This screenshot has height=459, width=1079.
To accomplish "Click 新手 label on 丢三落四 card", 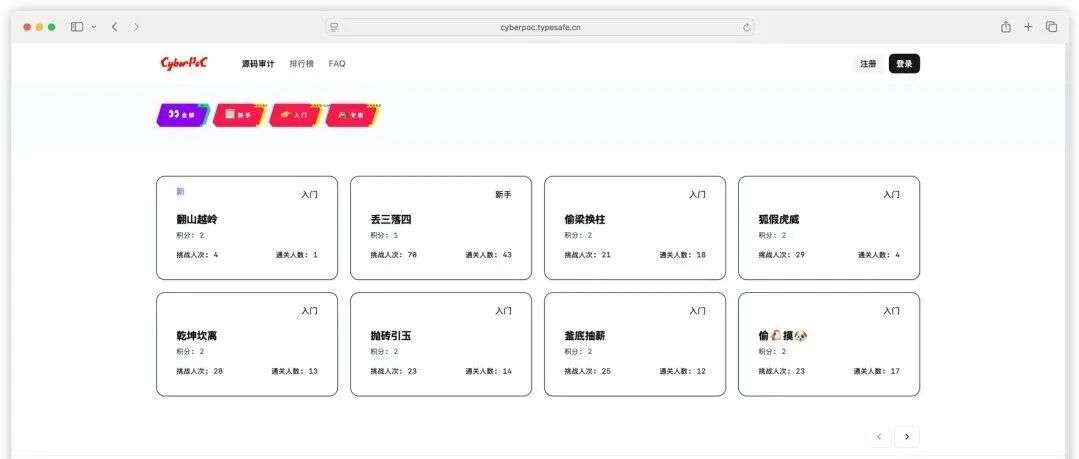I will pyautogui.click(x=503, y=195).
